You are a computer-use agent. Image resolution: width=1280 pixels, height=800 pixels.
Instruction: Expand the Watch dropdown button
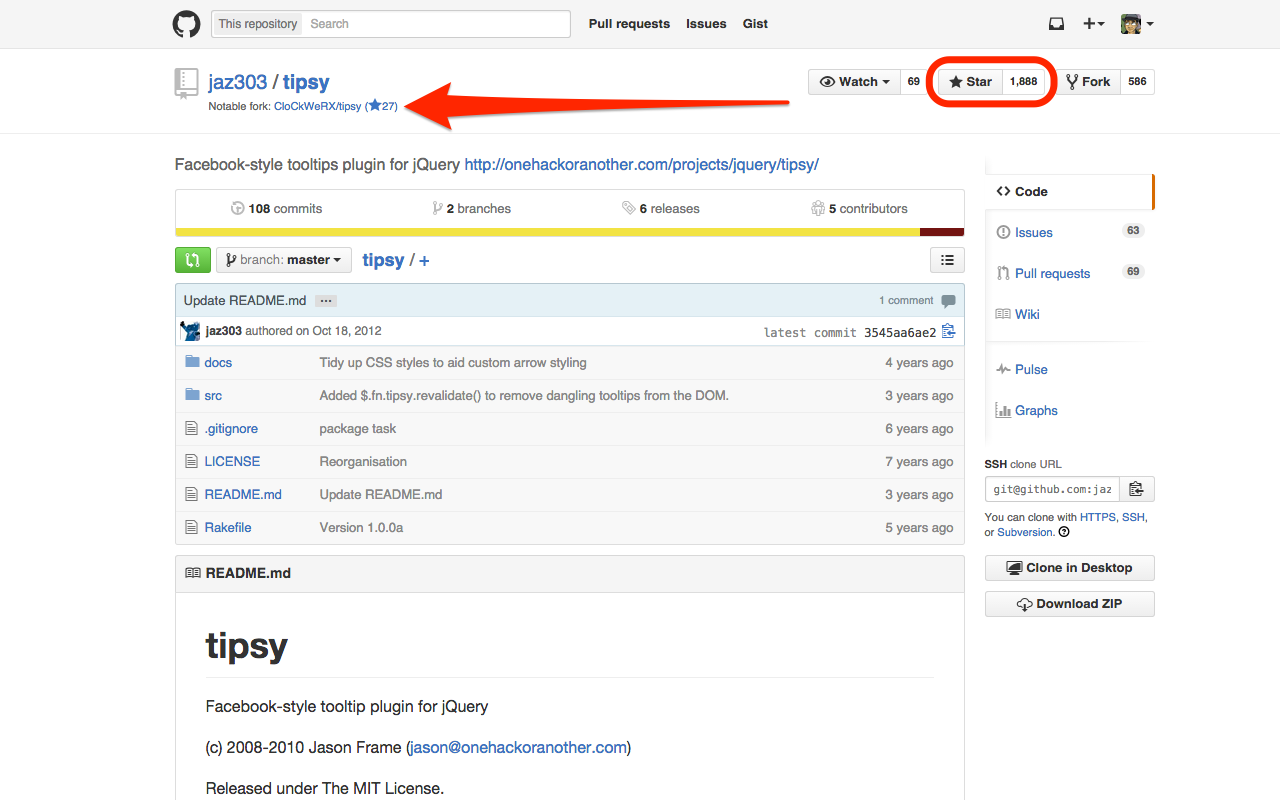(x=855, y=82)
